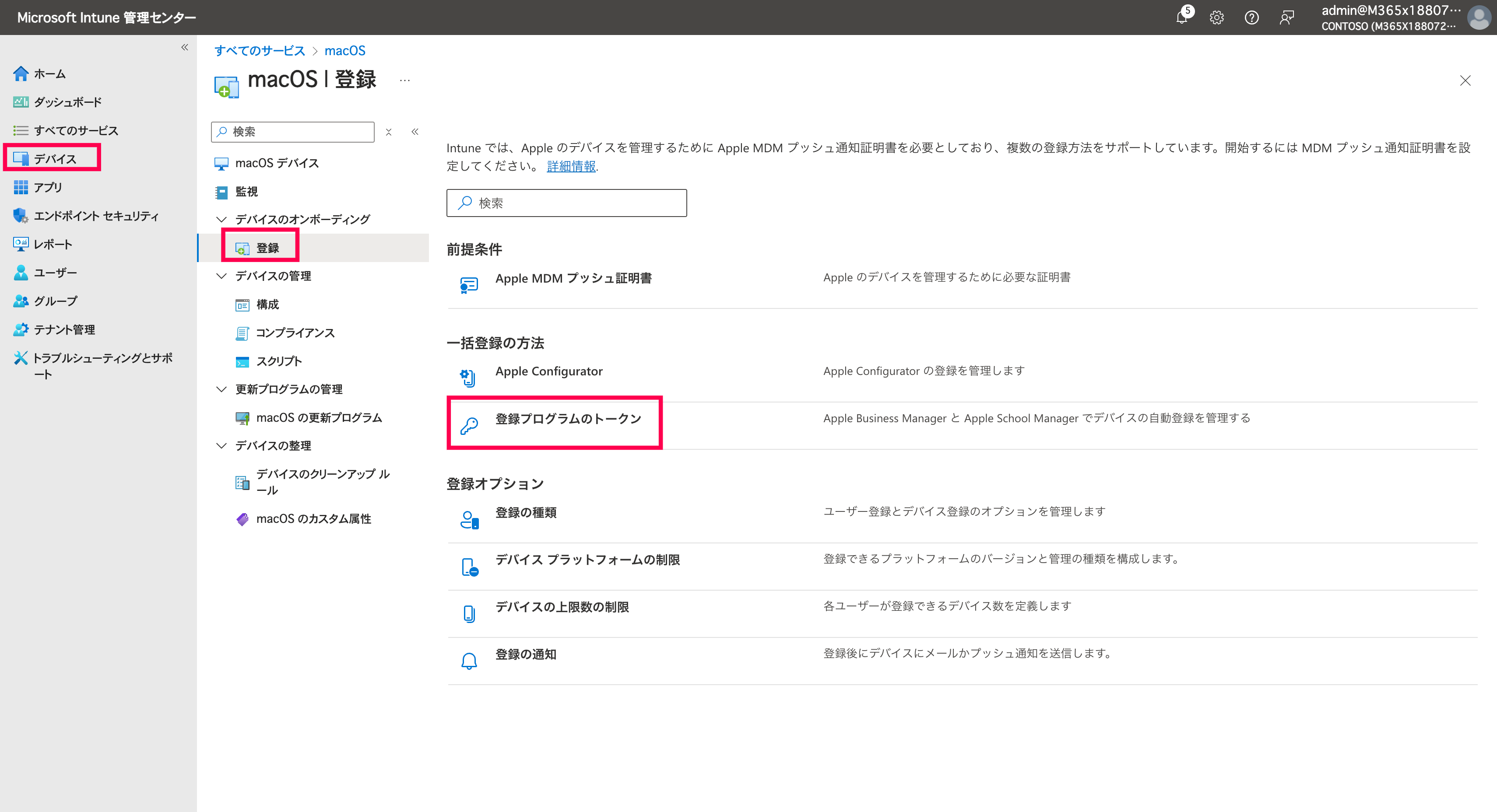Focus the macOS menu 検索 field
This screenshot has width=1497, height=812.
(293, 132)
